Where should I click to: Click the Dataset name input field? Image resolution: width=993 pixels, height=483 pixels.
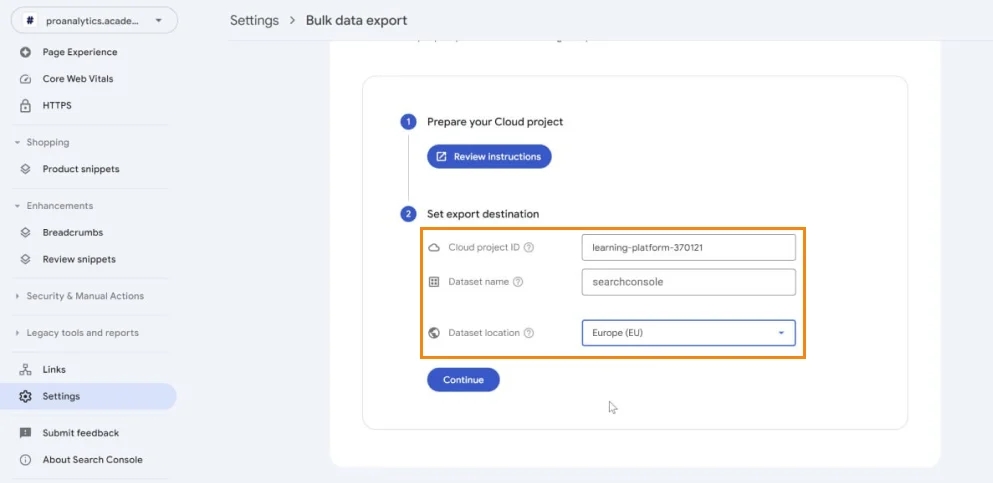[688, 282]
